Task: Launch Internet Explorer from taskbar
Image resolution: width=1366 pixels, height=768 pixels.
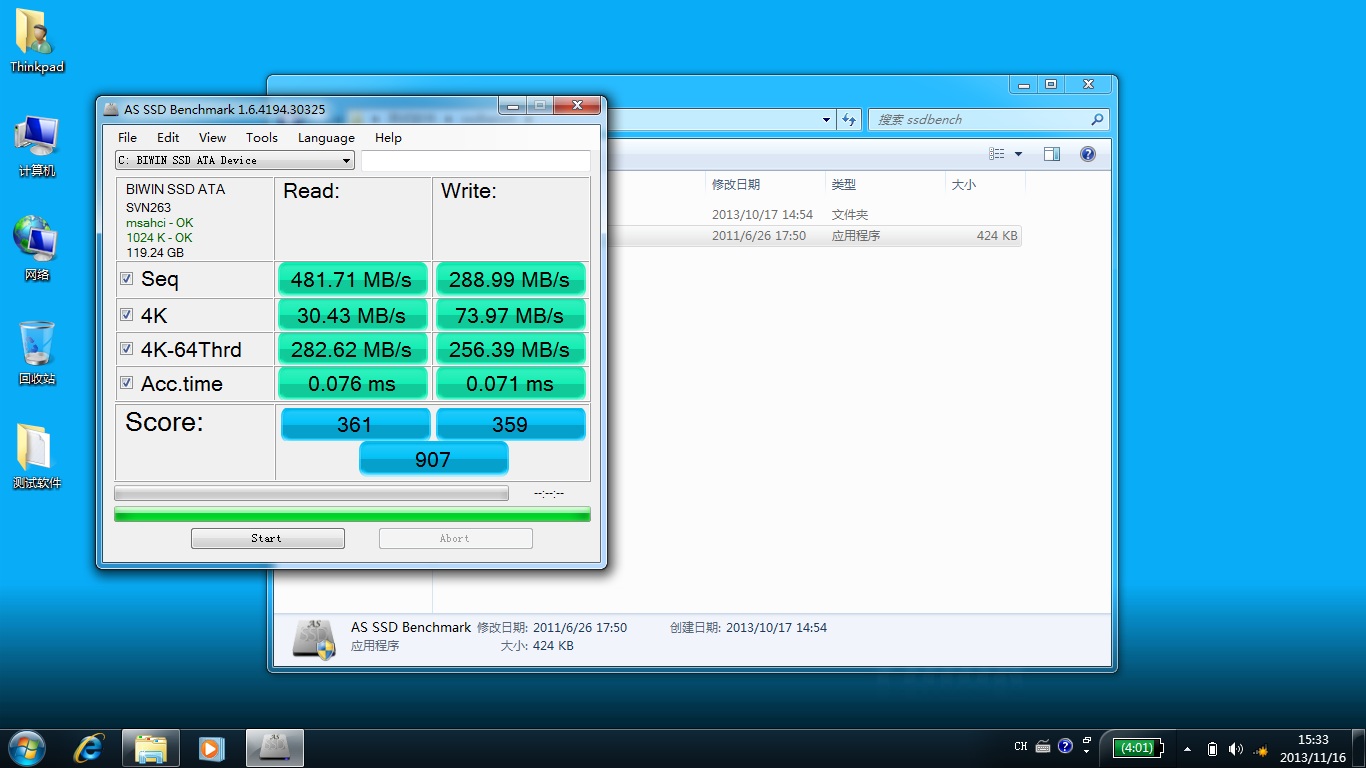Action: pyautogui.click(x=90, y=748)
